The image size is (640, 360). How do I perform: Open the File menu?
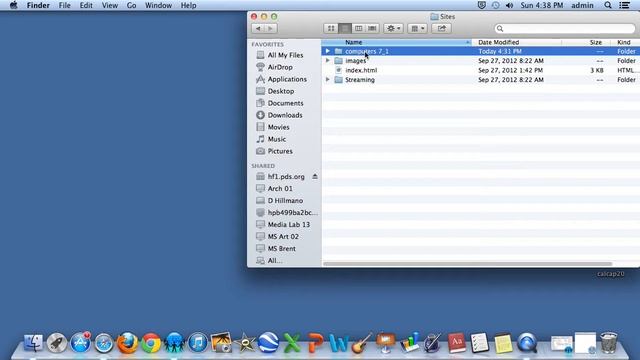tap(64, 5)
